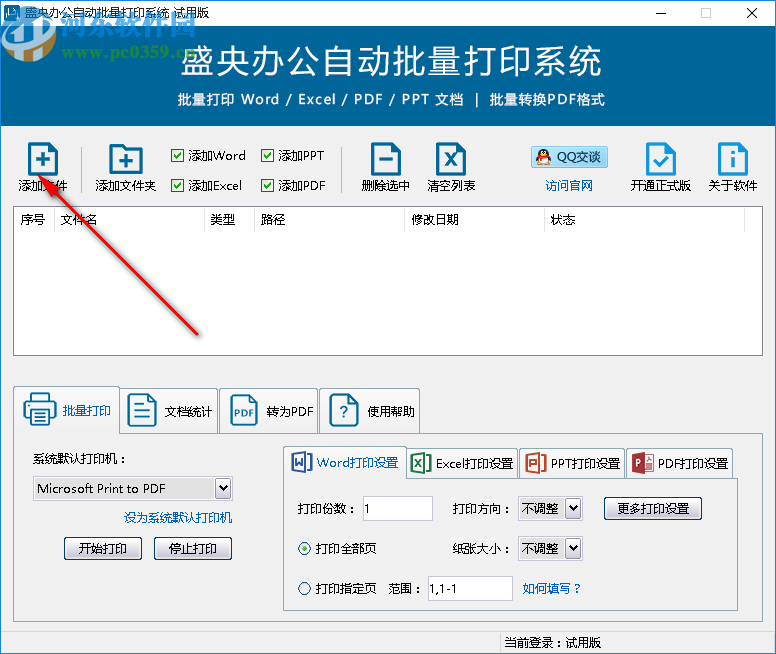Switch to the 转为PDF tab
The width and height of the screenshot is (776, 654).
(269, 411)
